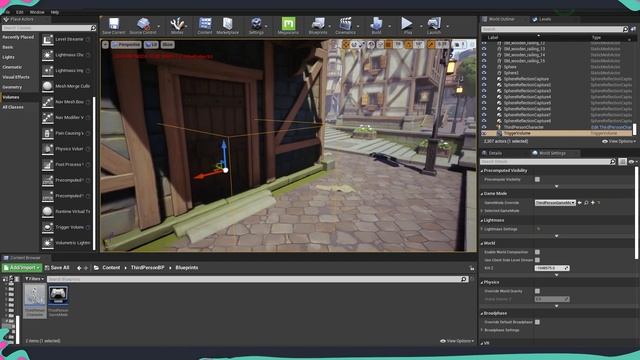
Task: Select the Lightmass Character volume icon
Action: [x=47, y=55]
